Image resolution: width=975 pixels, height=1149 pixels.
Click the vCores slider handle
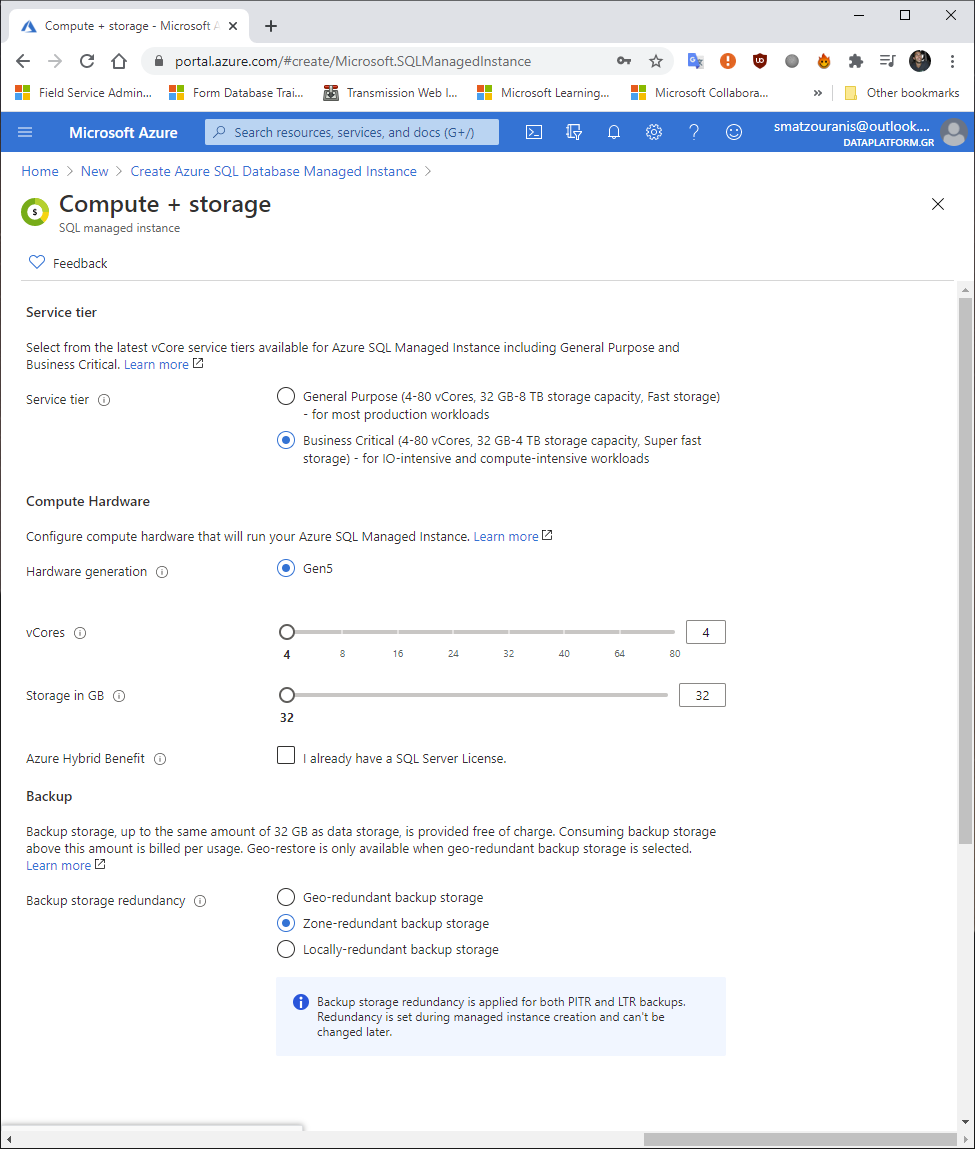287,632
